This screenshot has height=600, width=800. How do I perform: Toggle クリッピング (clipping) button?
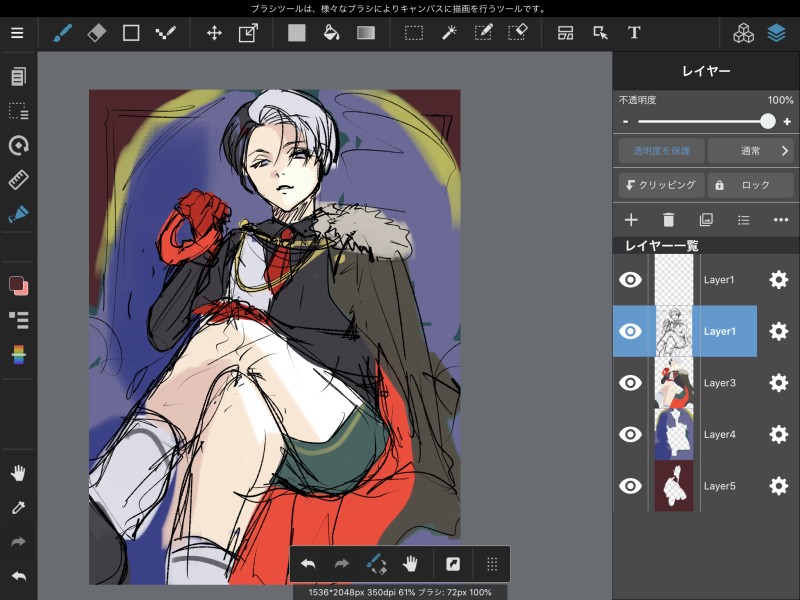pyautogui.click(x=661, y=185)
